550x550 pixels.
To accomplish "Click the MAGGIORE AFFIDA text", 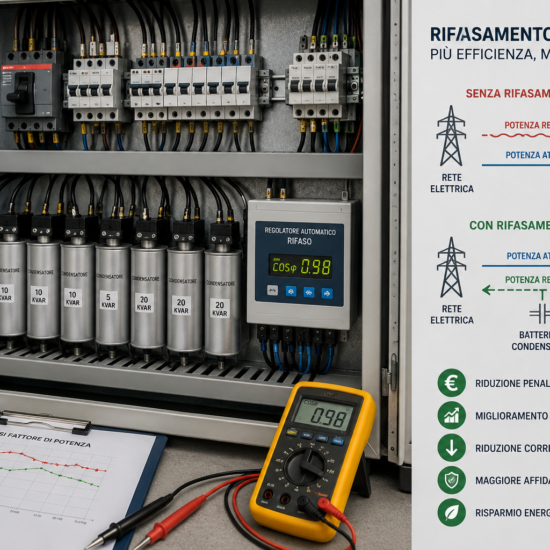I will click(512, 480).
